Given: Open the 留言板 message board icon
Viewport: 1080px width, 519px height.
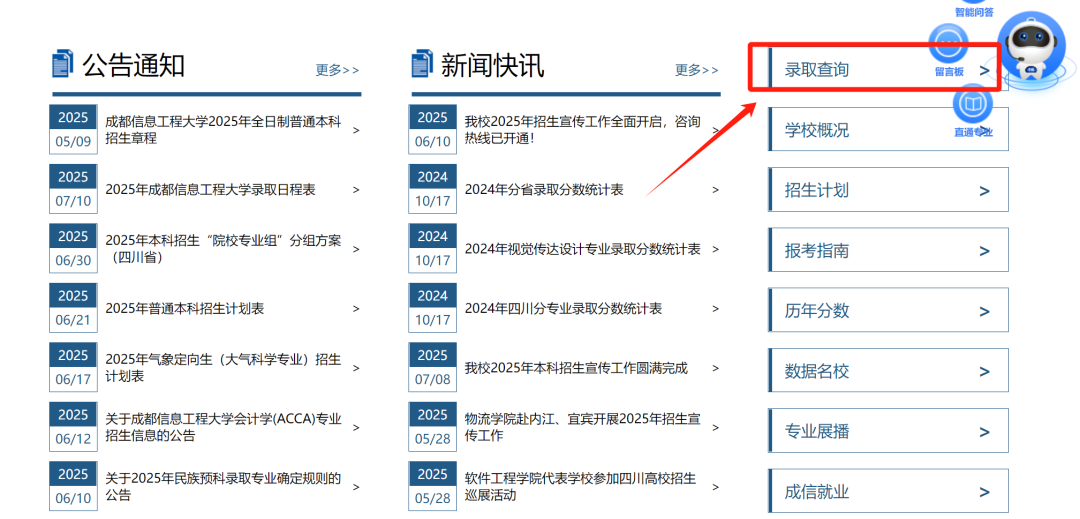Looking at the screenshot, I should coord(948,43).
